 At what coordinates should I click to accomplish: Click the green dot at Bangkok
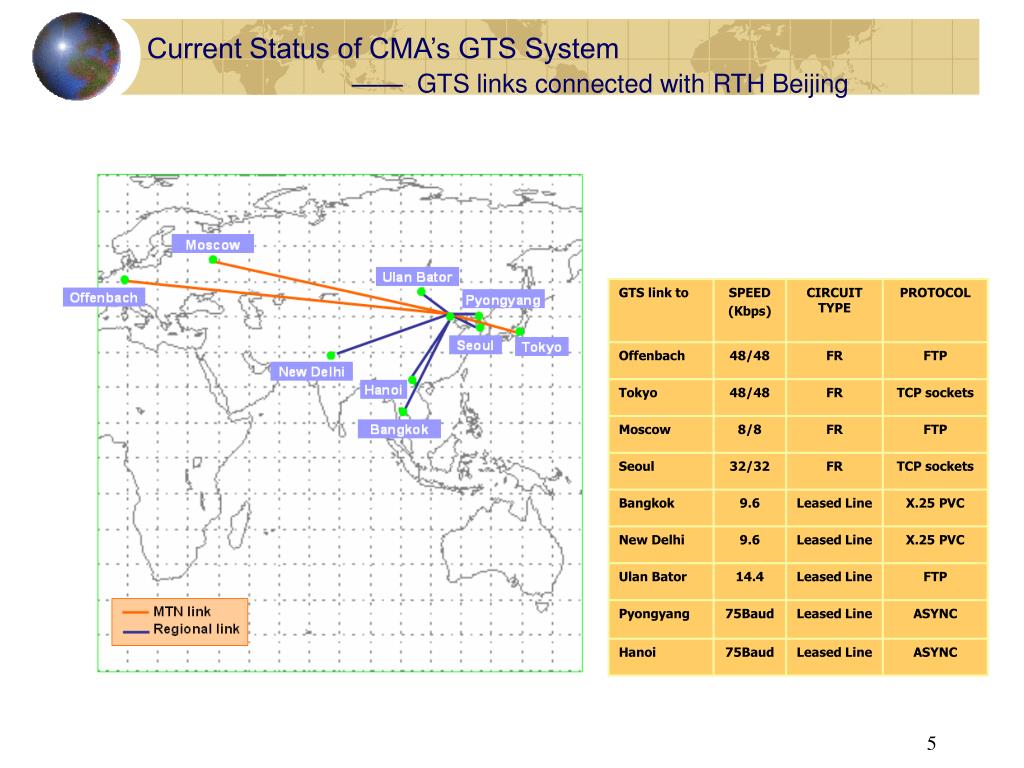coord(403,412)
